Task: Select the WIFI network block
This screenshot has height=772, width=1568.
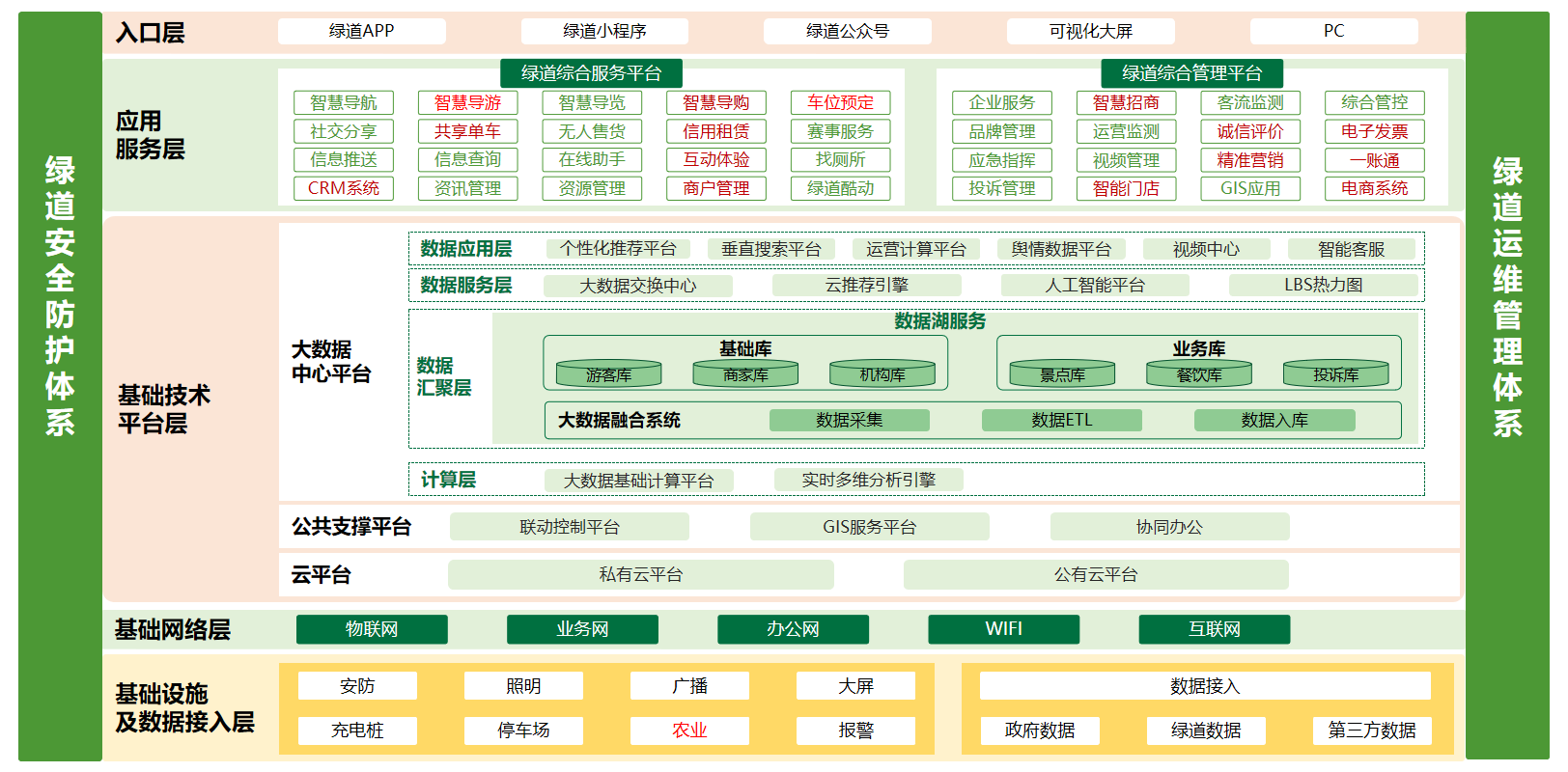Action: point(1003,629)
